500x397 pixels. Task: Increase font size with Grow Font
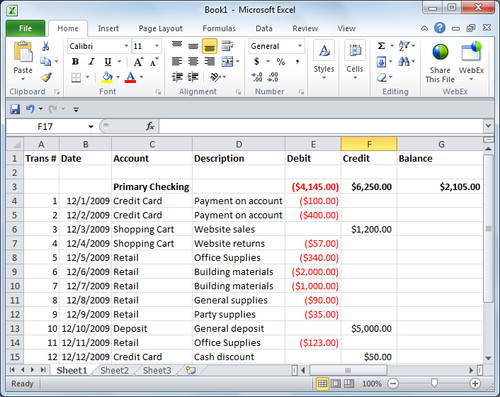point(138,62)
